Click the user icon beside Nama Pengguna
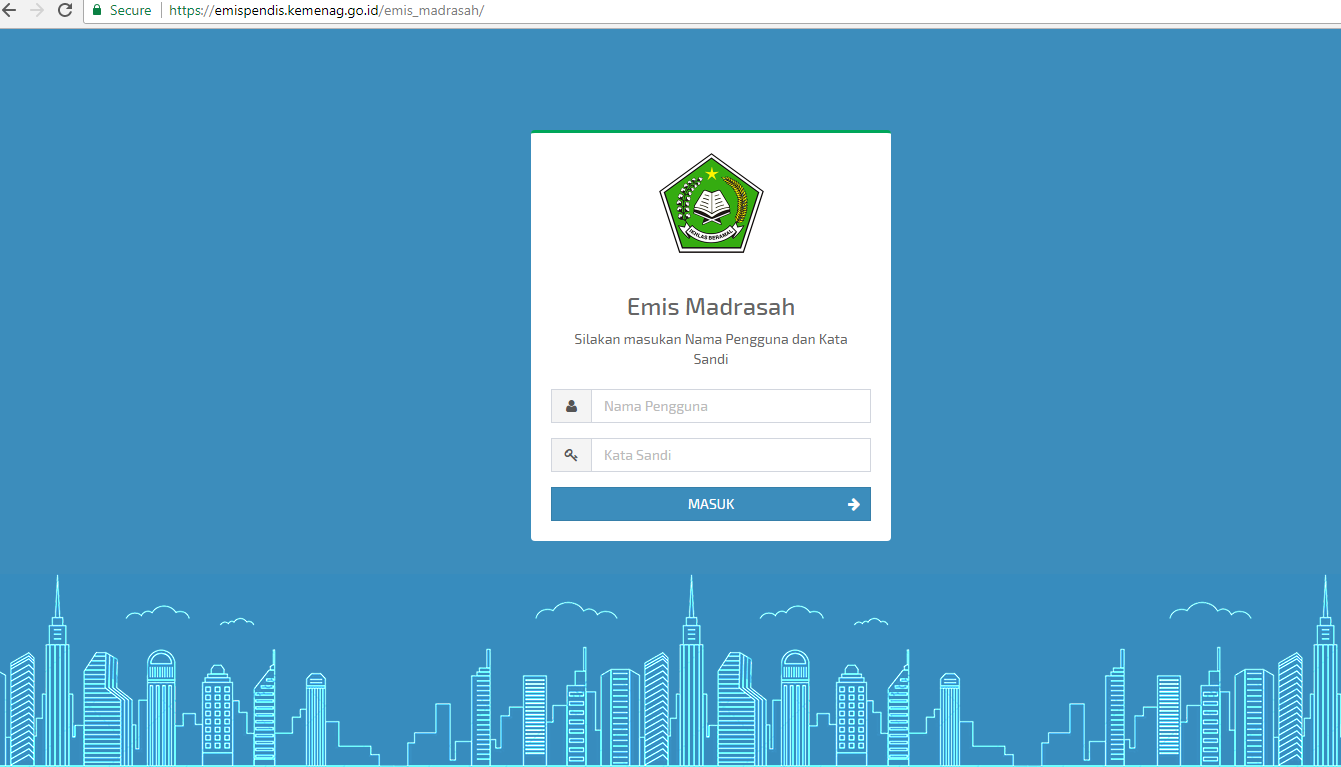This screenshot has height=767, width=1341. [x=571, y=406]
